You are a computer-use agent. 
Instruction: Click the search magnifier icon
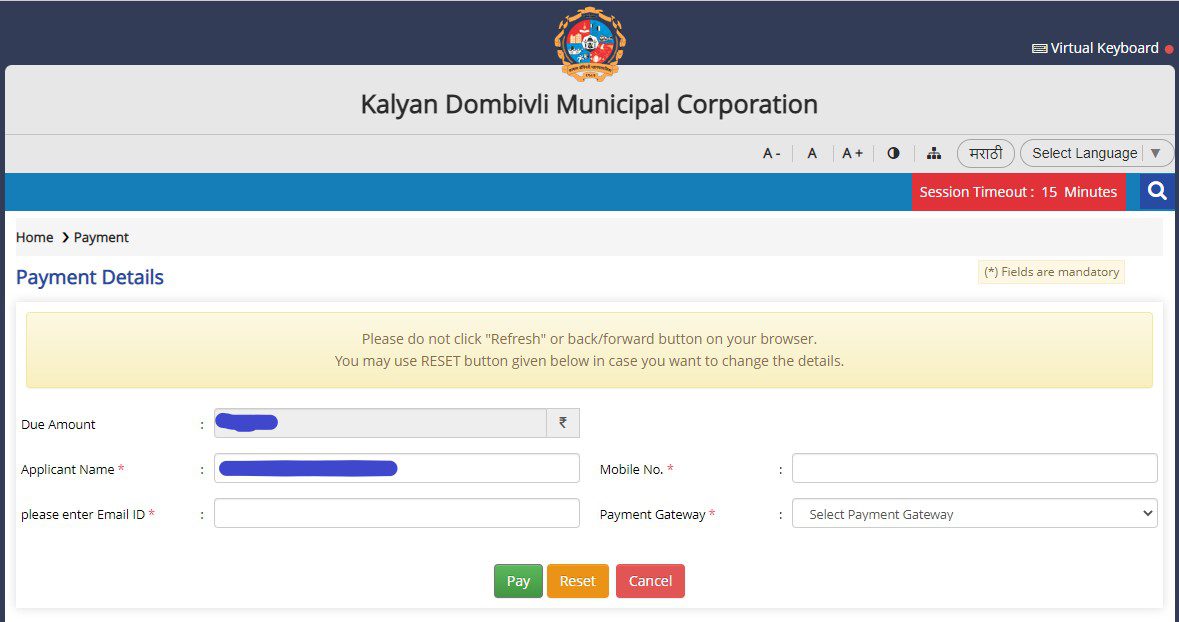tap(1157, 191)
